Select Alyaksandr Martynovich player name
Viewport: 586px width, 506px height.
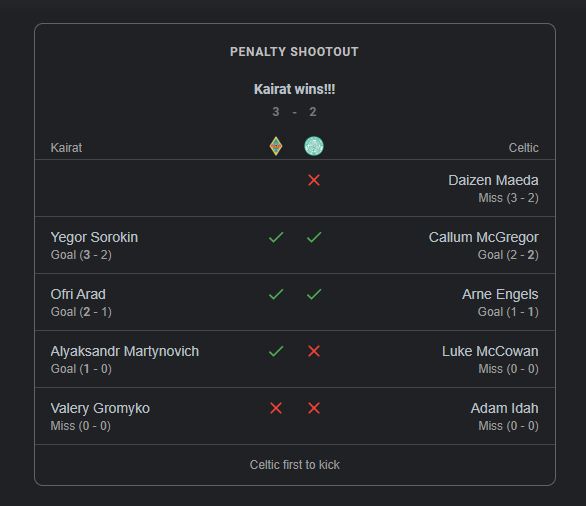click(x=125, y=352)
